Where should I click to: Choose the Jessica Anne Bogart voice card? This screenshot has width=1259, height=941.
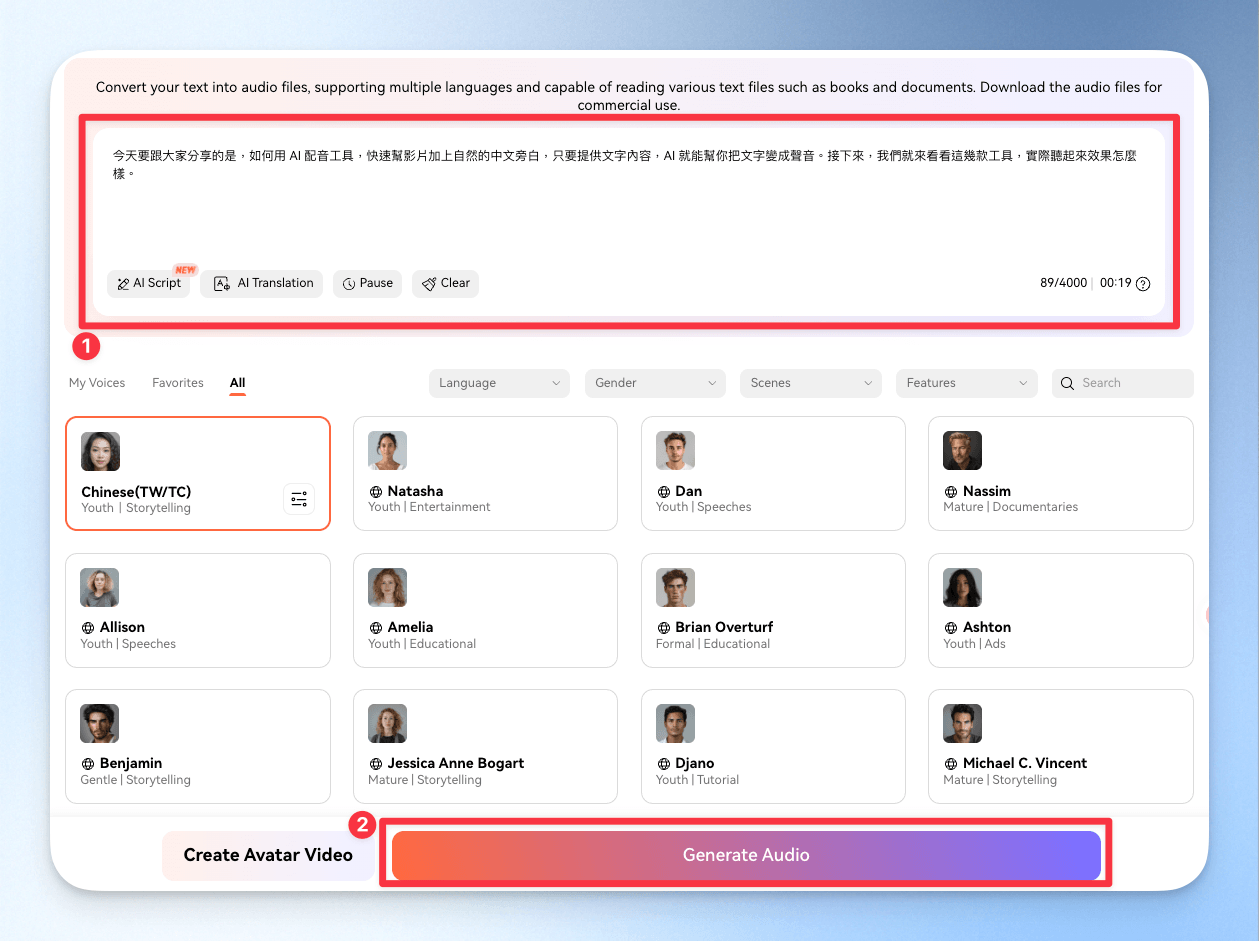coord(485,746)
